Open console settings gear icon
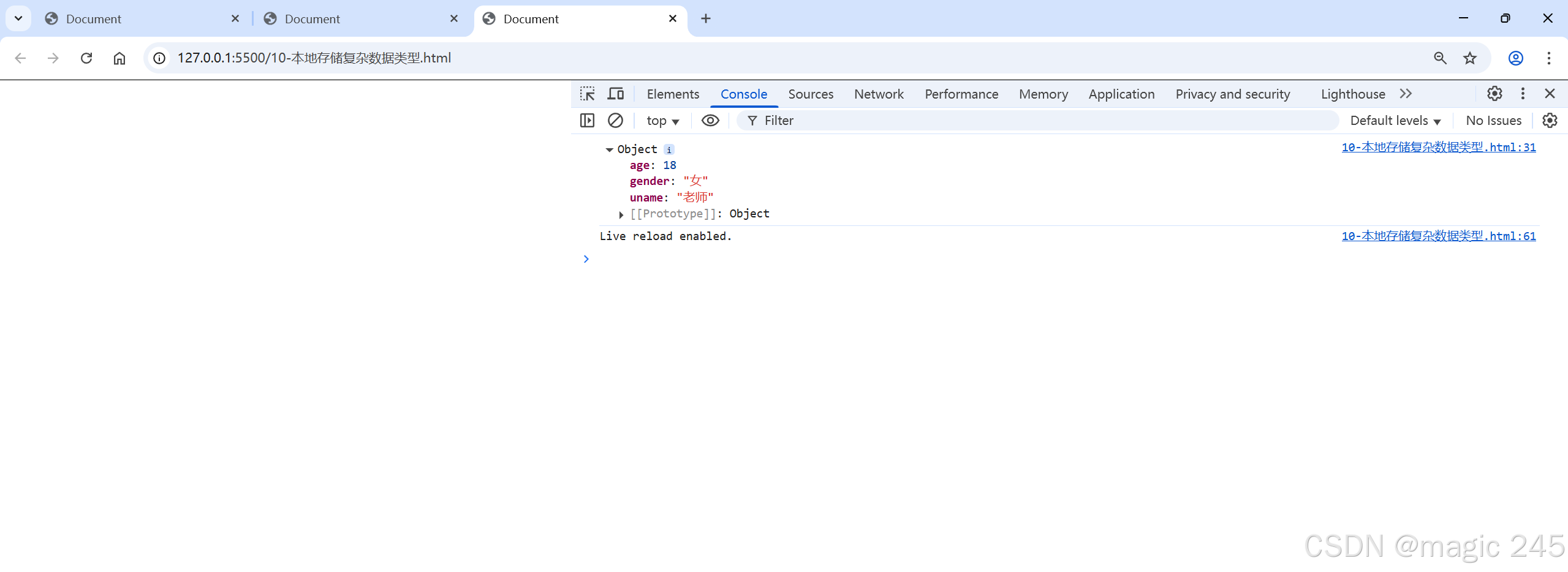The image size is (1568, 572). pos(1550,121)
